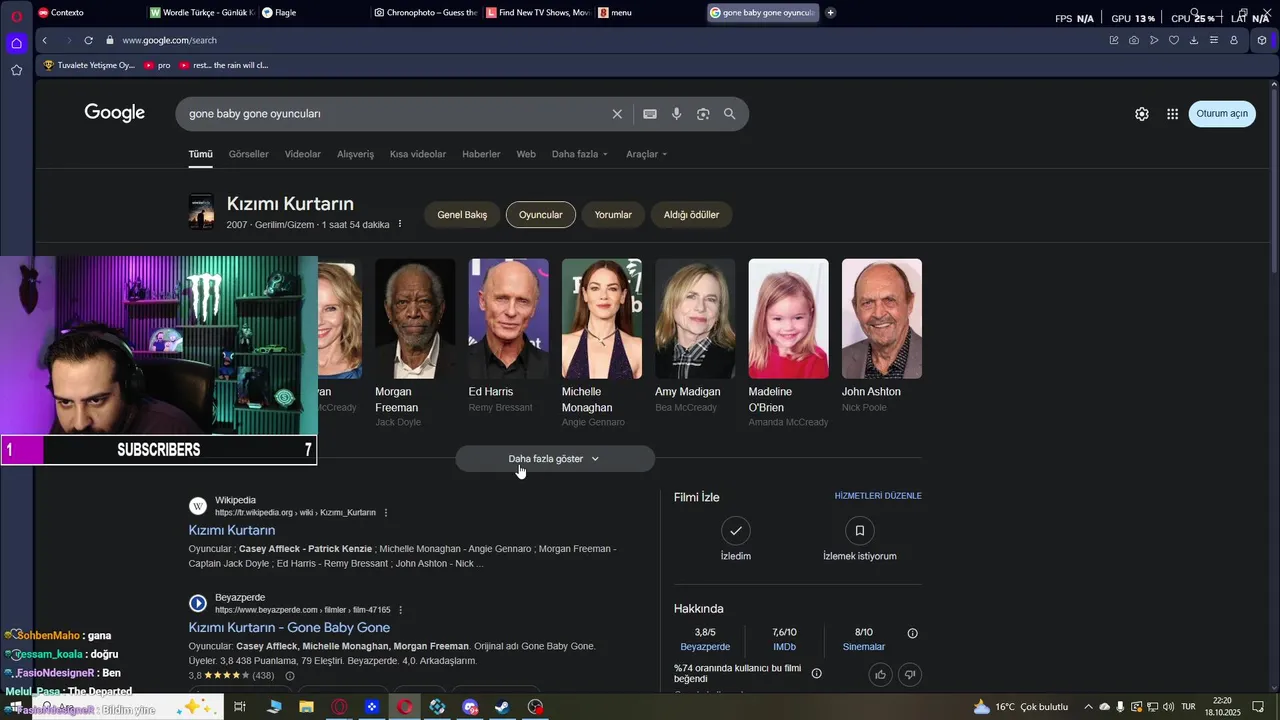Open the Google apps grid
Image resolution: width=1280 pixels, height=720 pixels.
point(1172,114)
